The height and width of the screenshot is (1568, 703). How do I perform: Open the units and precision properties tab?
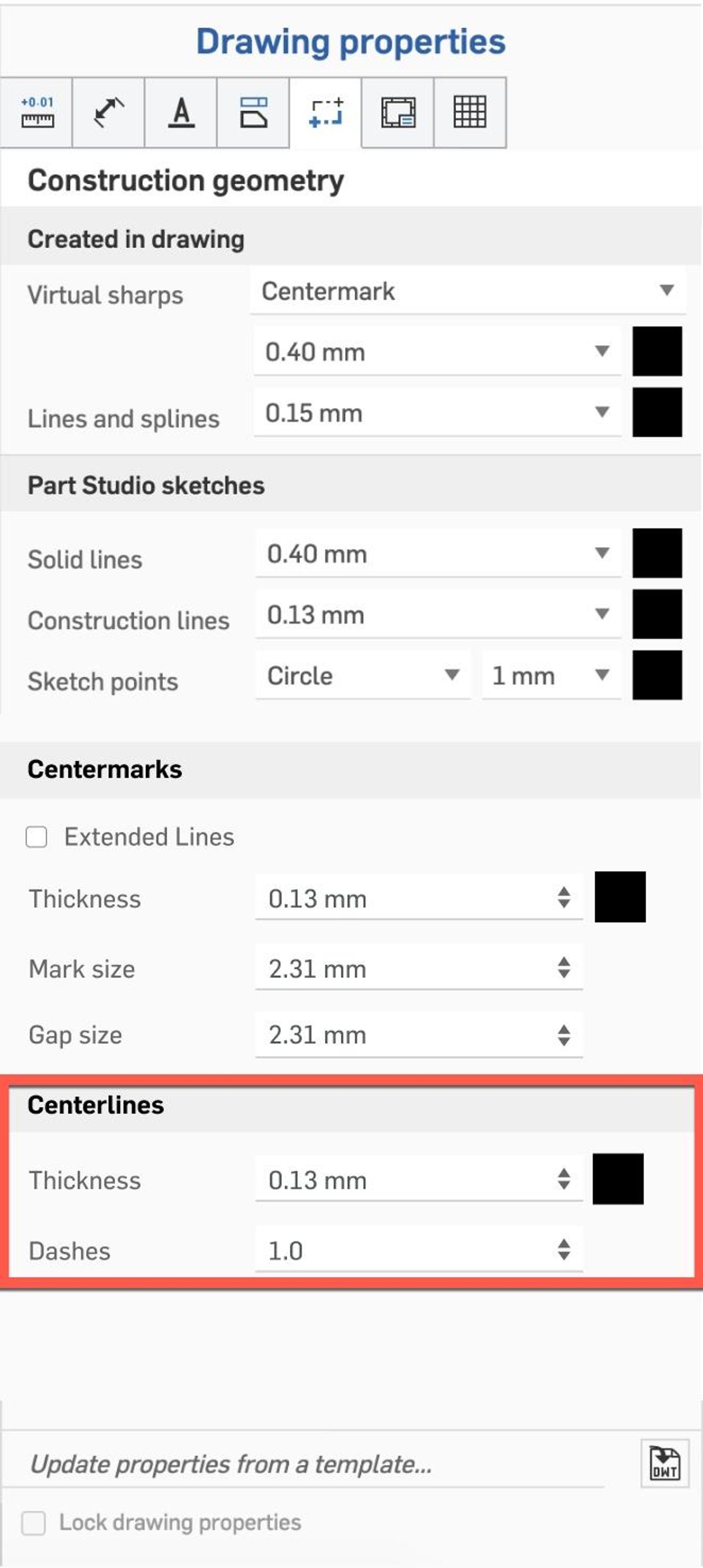point(36,112)
